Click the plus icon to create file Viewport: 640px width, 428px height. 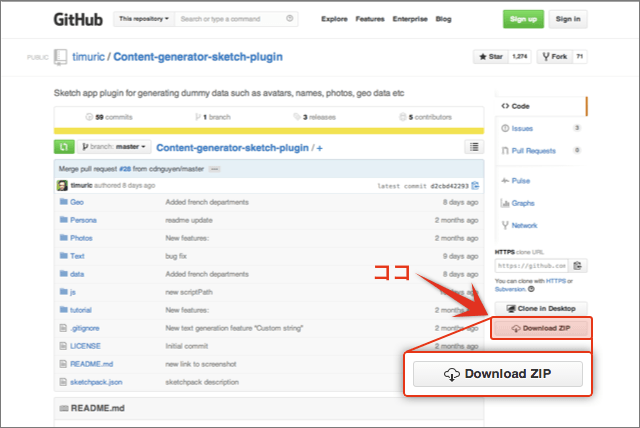pos(320,148)
